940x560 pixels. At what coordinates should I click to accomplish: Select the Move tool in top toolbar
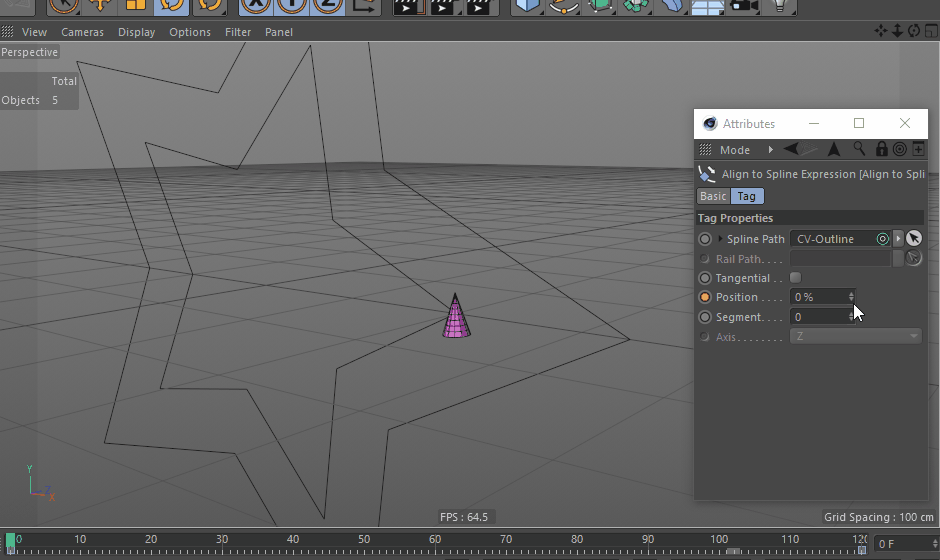pyautogui.click(x=100, y=6)
